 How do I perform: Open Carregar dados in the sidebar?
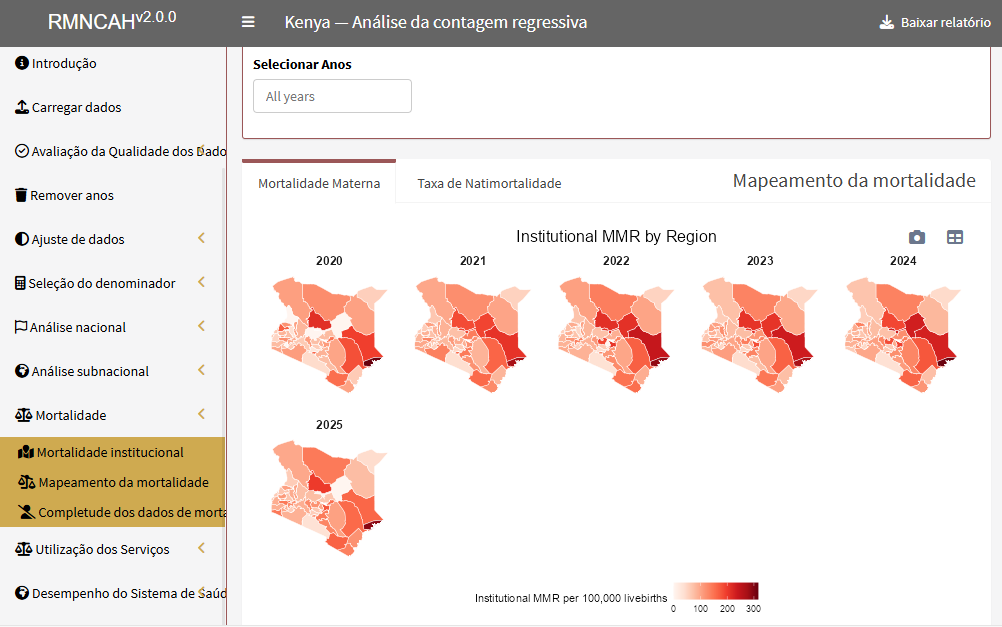click(112, 107)
